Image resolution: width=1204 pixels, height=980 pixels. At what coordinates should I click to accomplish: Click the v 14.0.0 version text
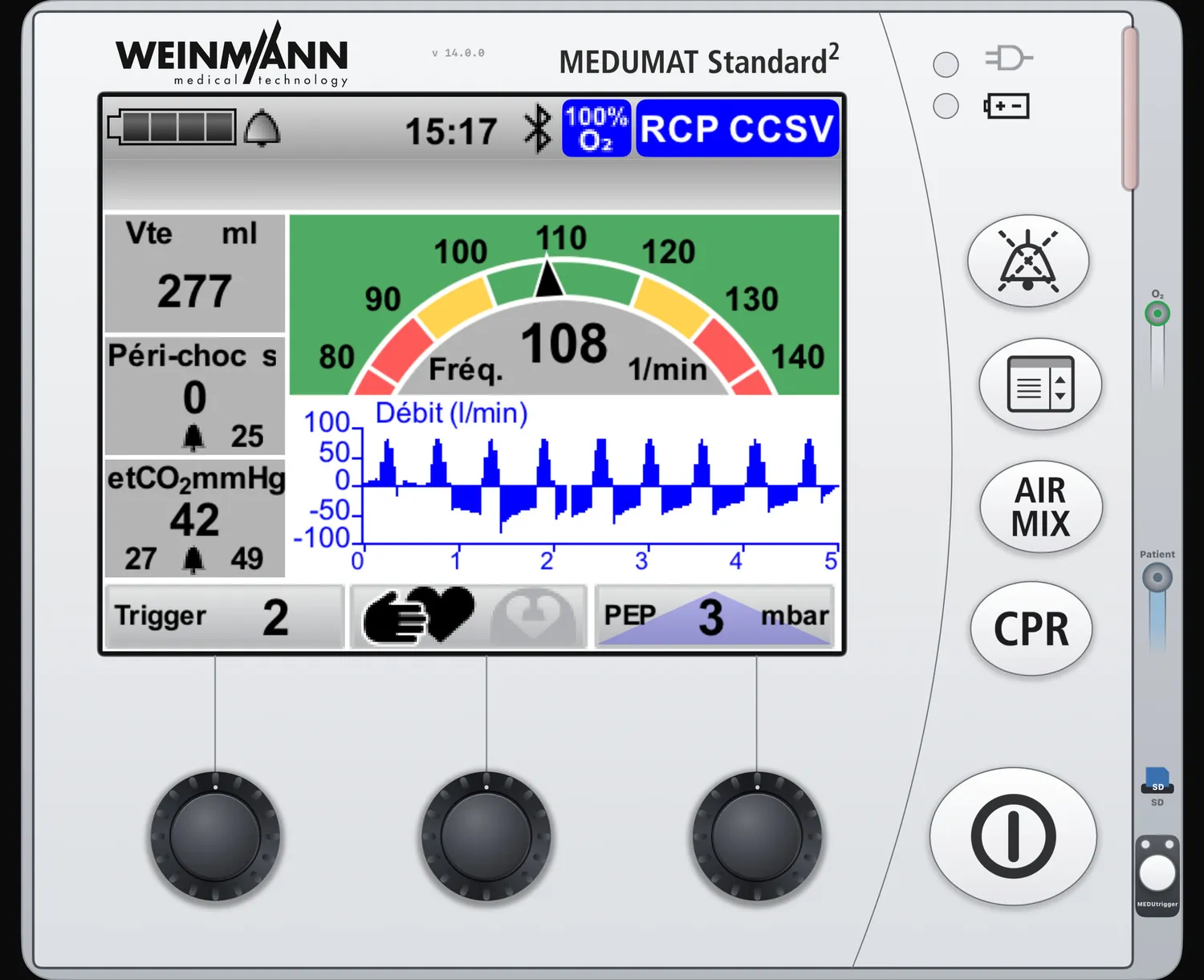pyautogui.click(x=458, y=53)
